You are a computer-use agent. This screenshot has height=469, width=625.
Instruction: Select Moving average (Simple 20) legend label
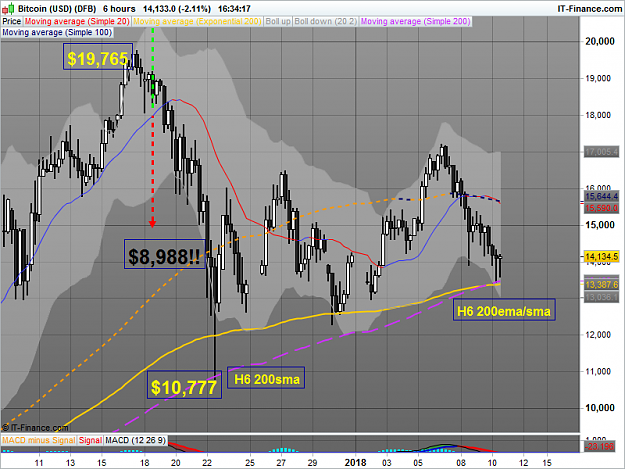click(77, 22)
